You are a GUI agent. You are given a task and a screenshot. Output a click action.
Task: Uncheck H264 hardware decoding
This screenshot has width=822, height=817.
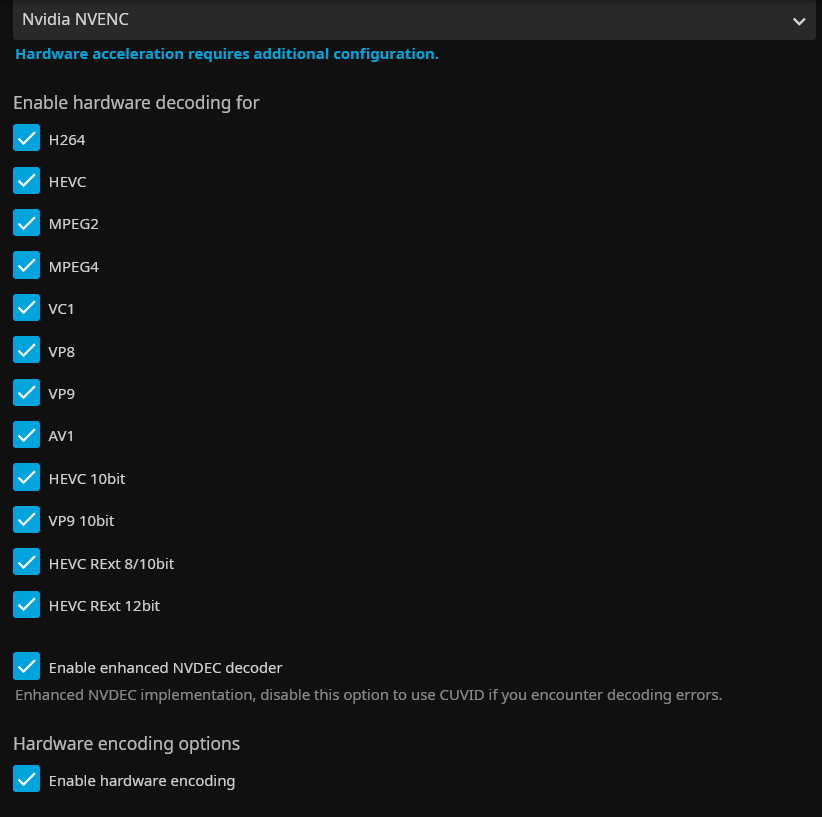click(27, 139)
